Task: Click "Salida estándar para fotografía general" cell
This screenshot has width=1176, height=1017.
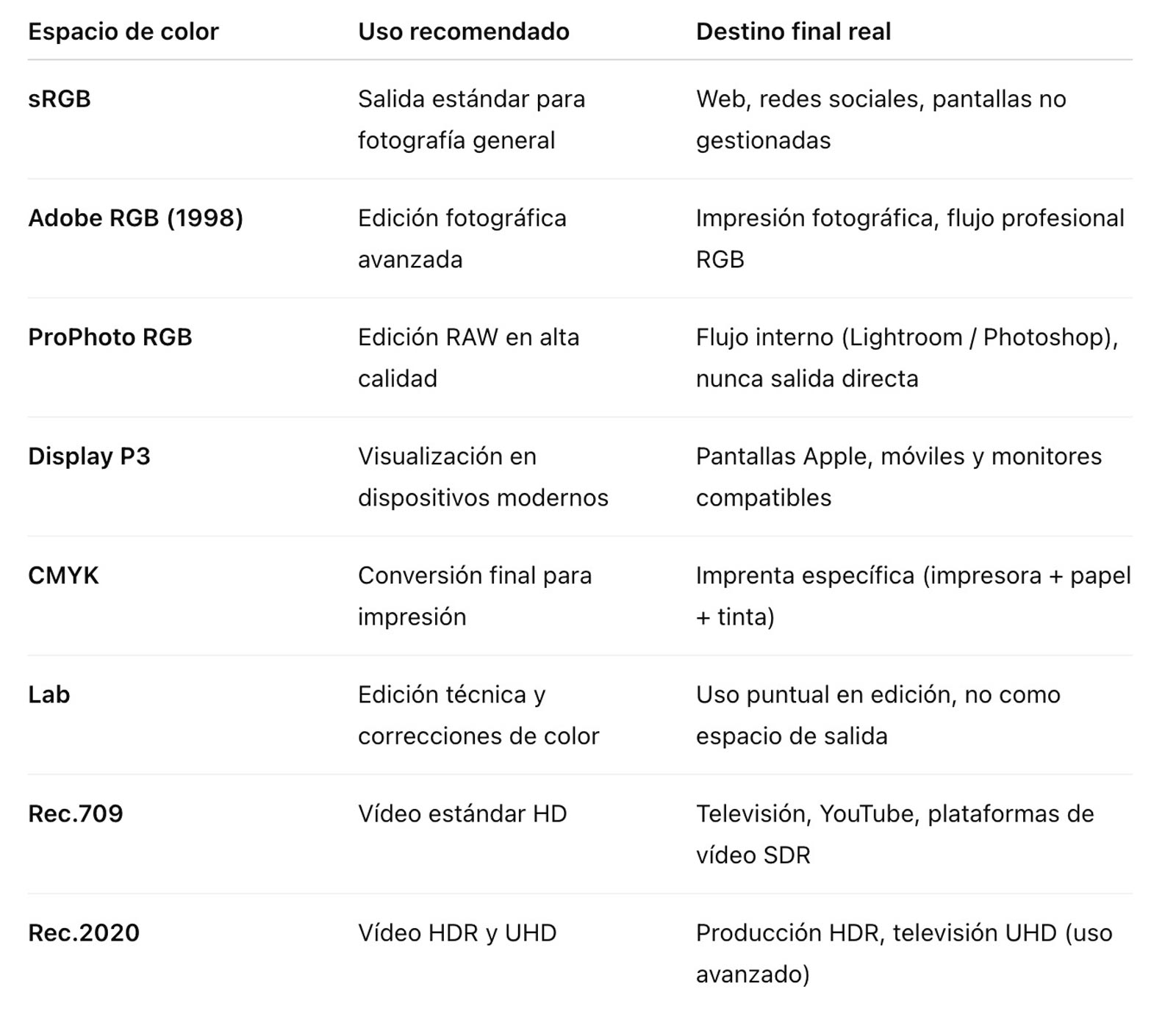Action: 471,119
